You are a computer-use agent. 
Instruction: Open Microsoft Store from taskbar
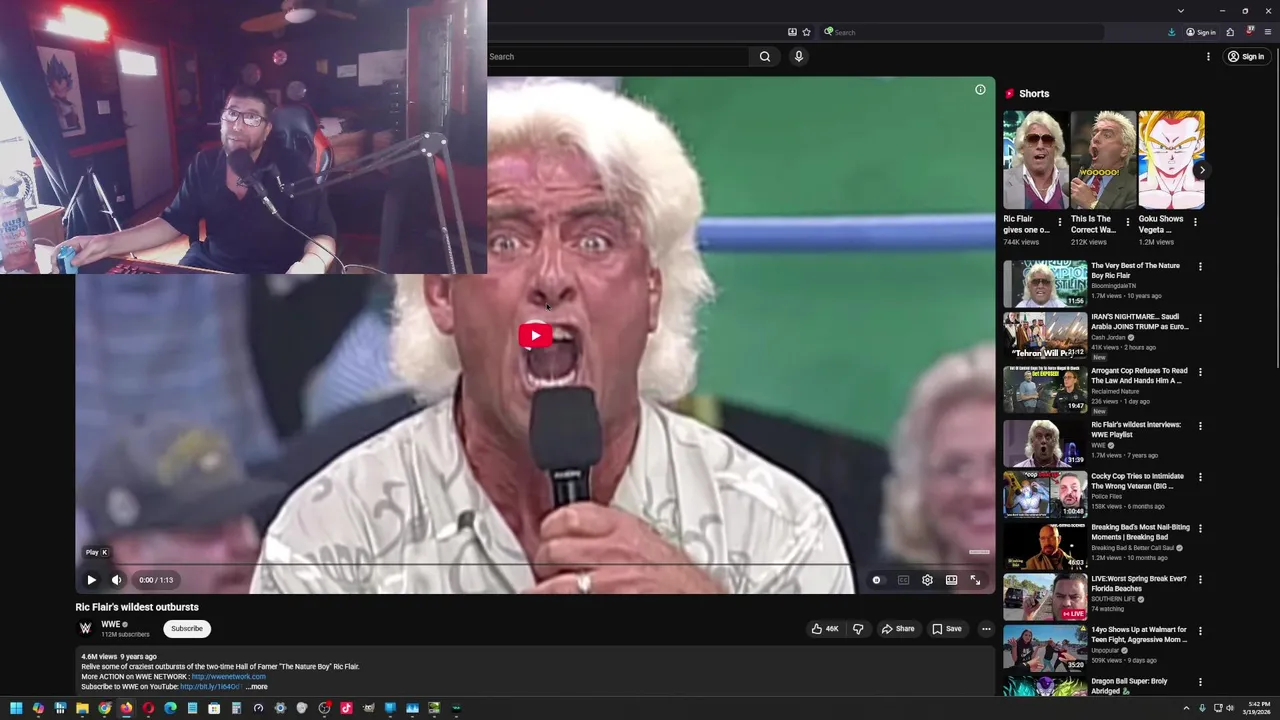[x=214, y=708]
